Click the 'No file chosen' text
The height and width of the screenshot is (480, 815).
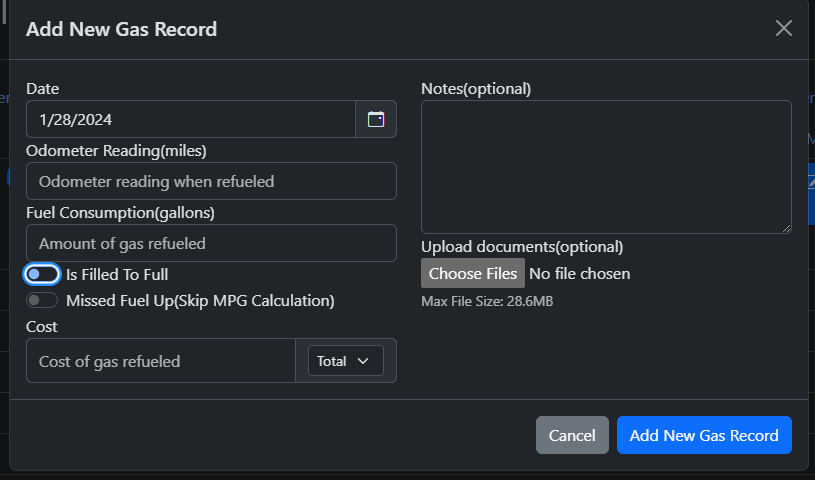click(580, 273)
